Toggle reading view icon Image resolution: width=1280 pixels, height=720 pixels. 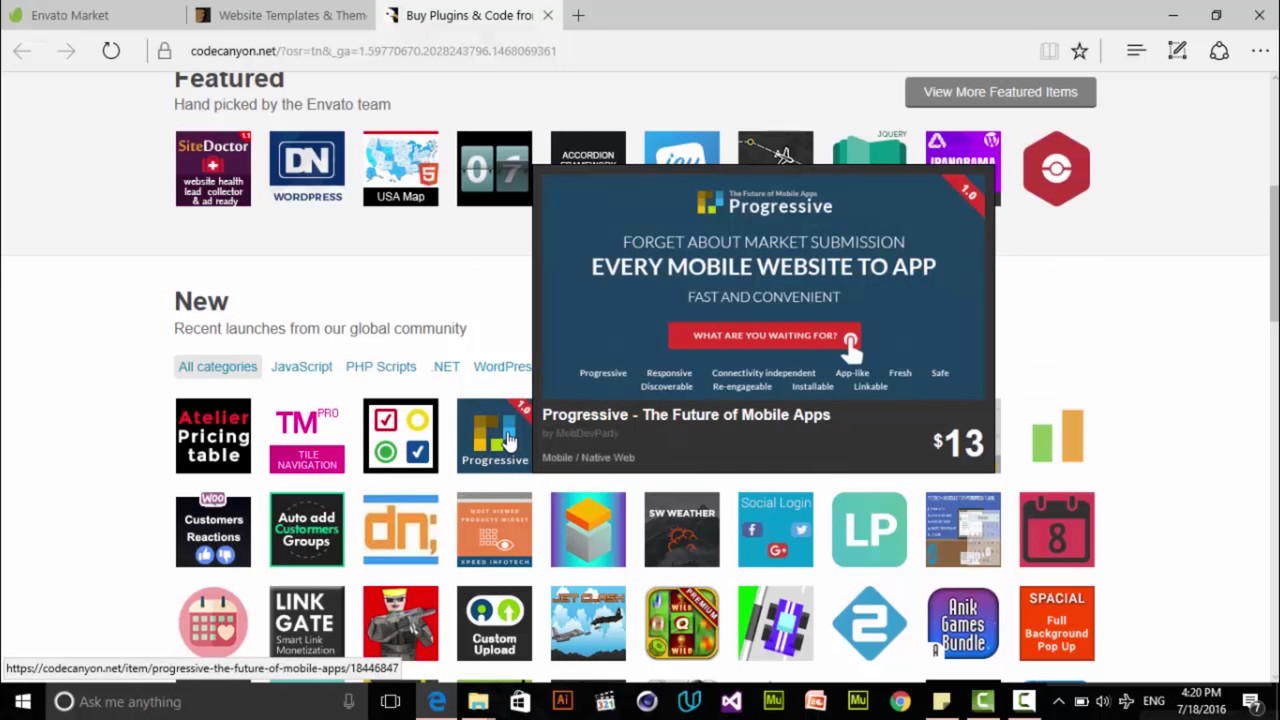coord(1049,51)
